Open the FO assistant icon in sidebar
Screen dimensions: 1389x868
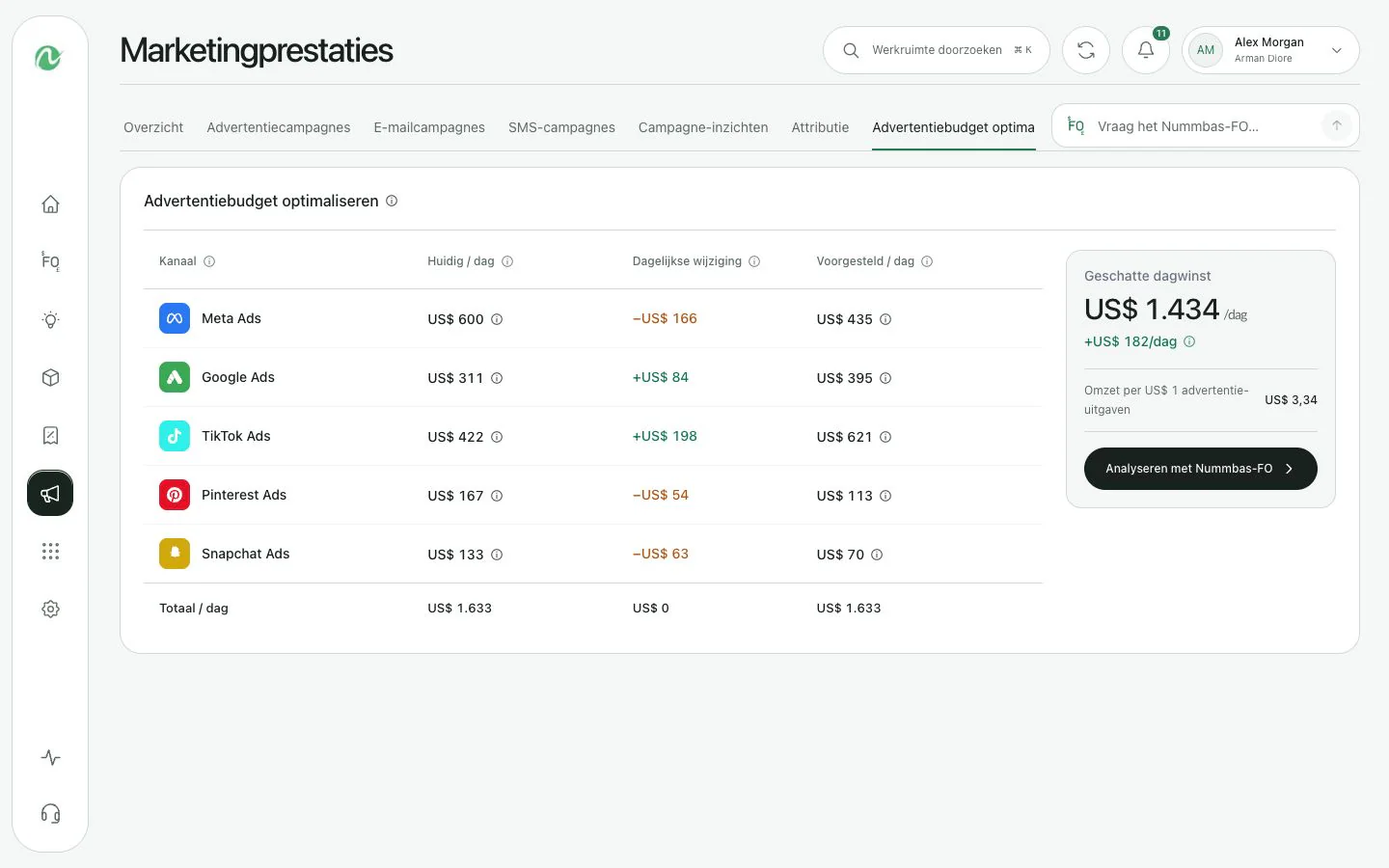point(50,262)
